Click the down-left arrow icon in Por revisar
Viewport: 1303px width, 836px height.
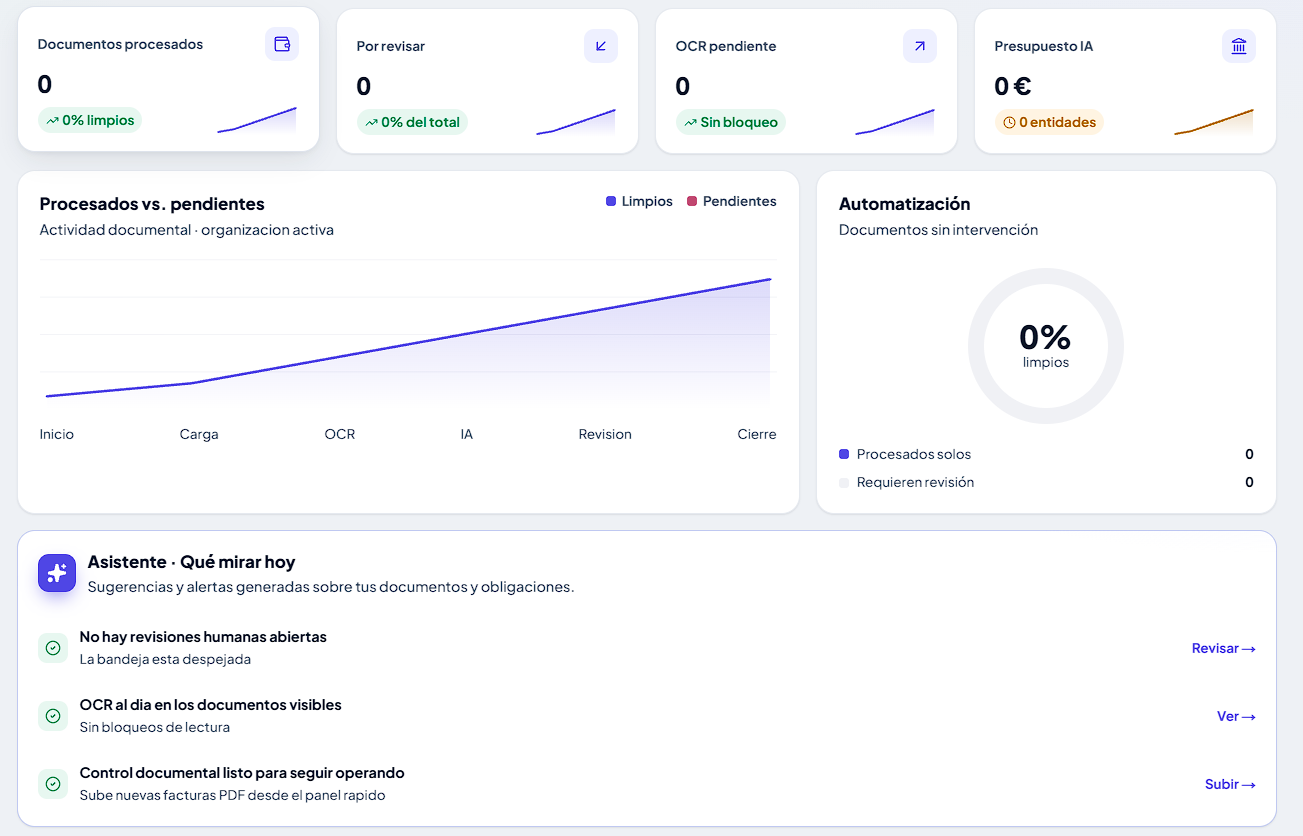tap(601, 46)
